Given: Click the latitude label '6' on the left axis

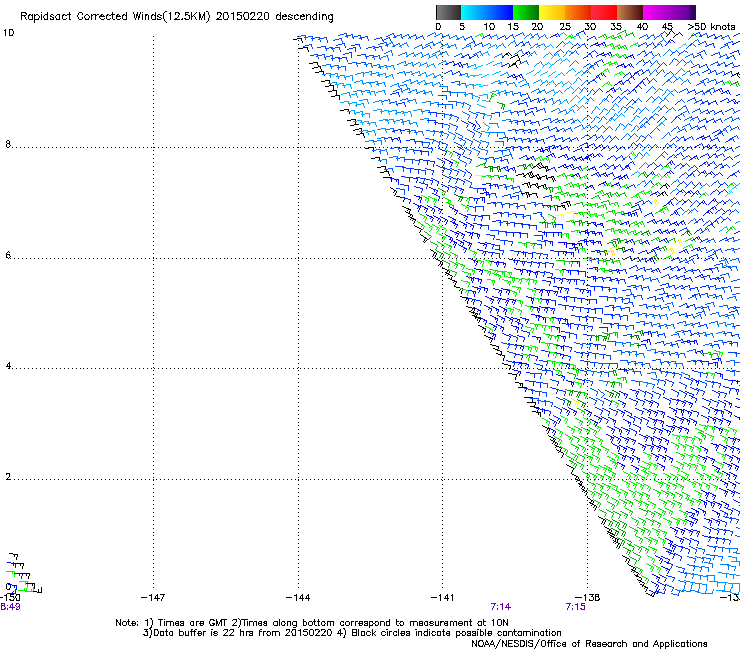Looking at the screenshot, I should 8,255.
